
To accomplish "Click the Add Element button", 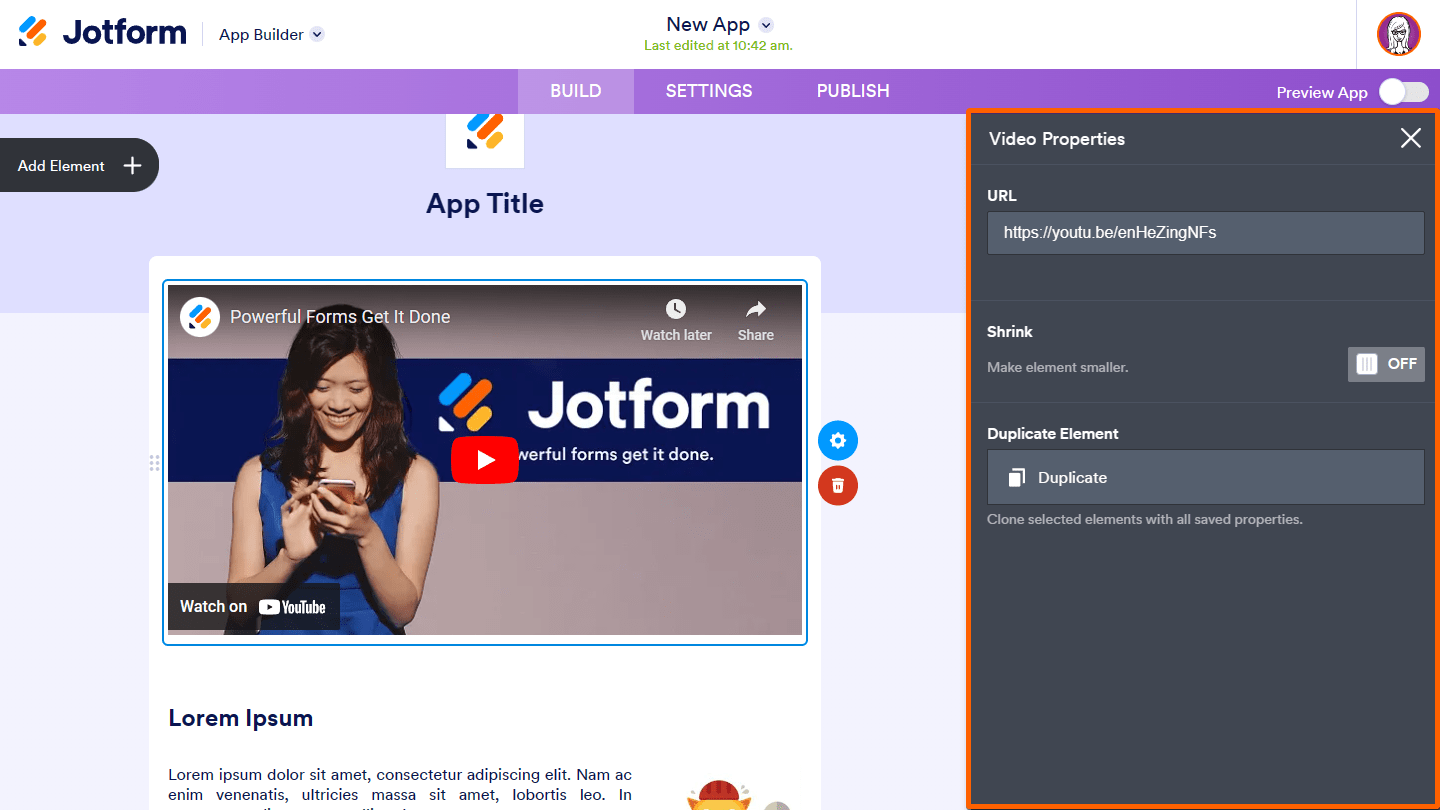I will point(79,166).
